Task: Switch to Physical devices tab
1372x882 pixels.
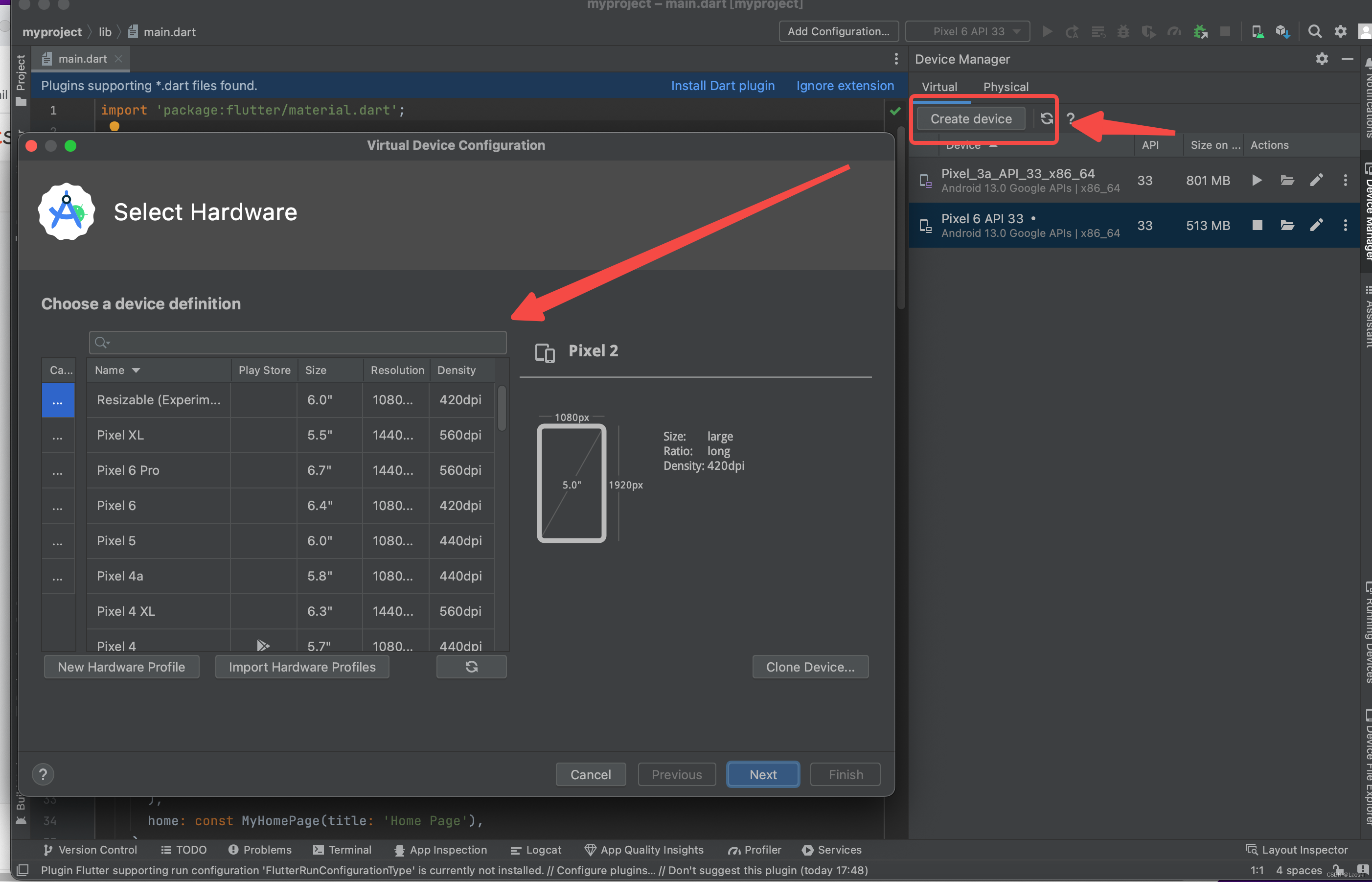Action: (x=1005, y=87)
